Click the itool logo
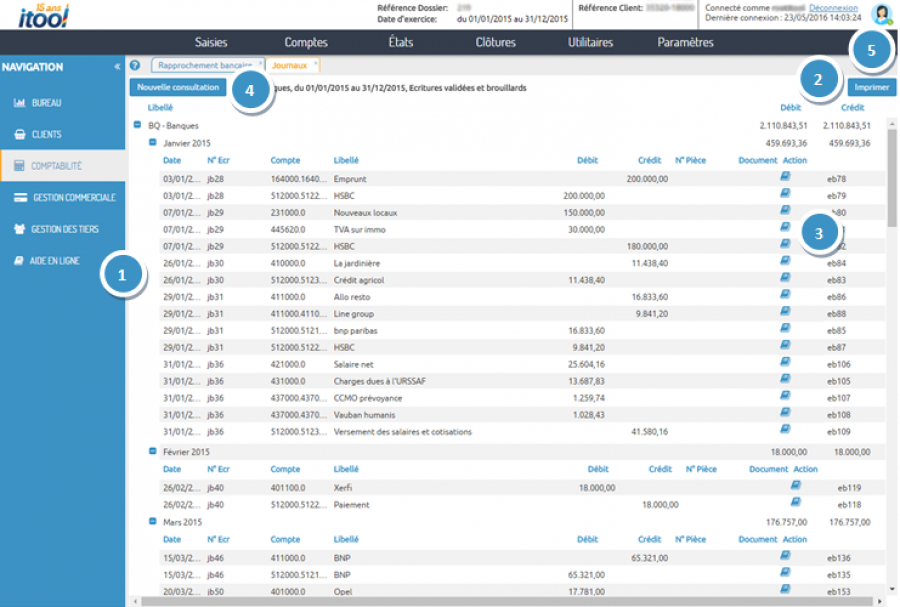Image resolution: width=900 pixels, height=607 pixels. 44,15
